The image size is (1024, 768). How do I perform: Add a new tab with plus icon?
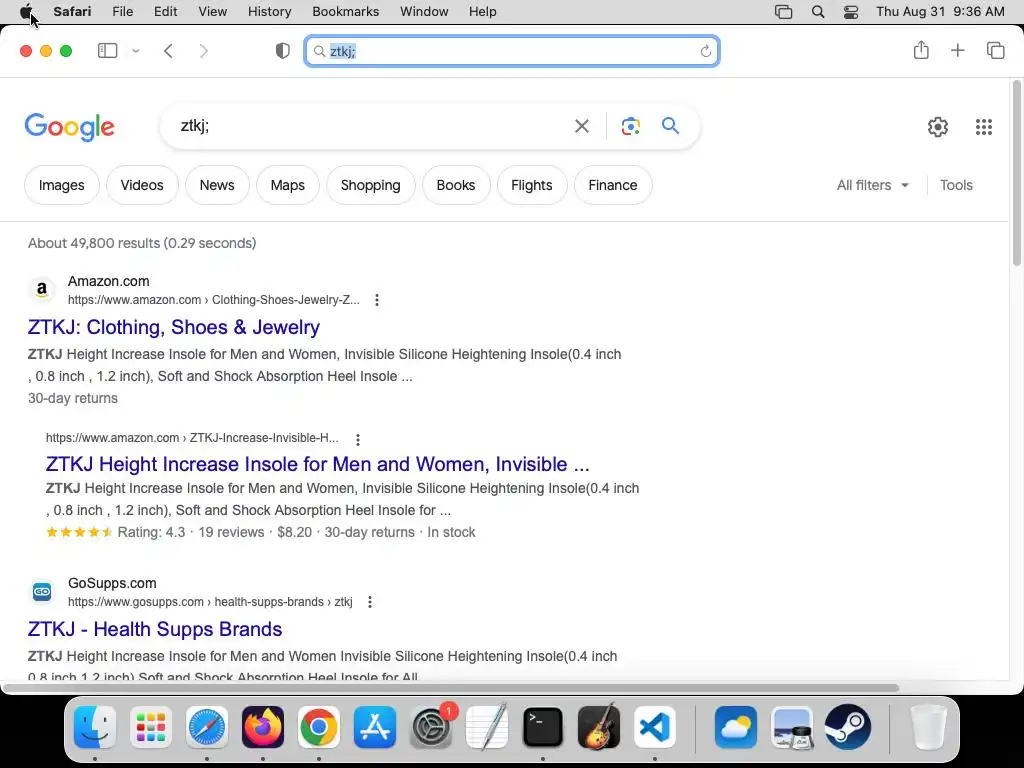pyautogui.click(x=957, y=50)
